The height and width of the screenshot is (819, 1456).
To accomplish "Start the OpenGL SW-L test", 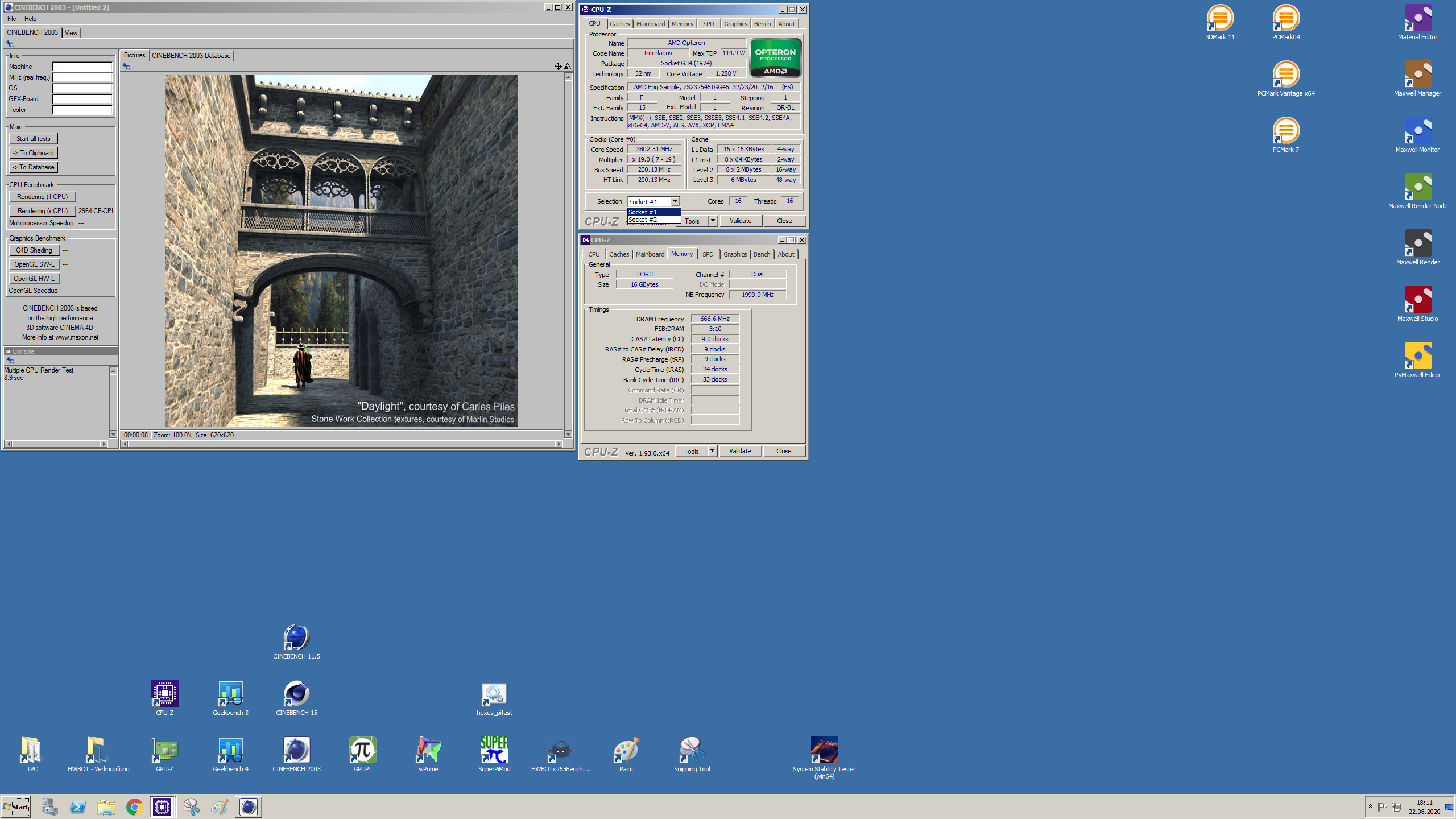I will point(34,264).
